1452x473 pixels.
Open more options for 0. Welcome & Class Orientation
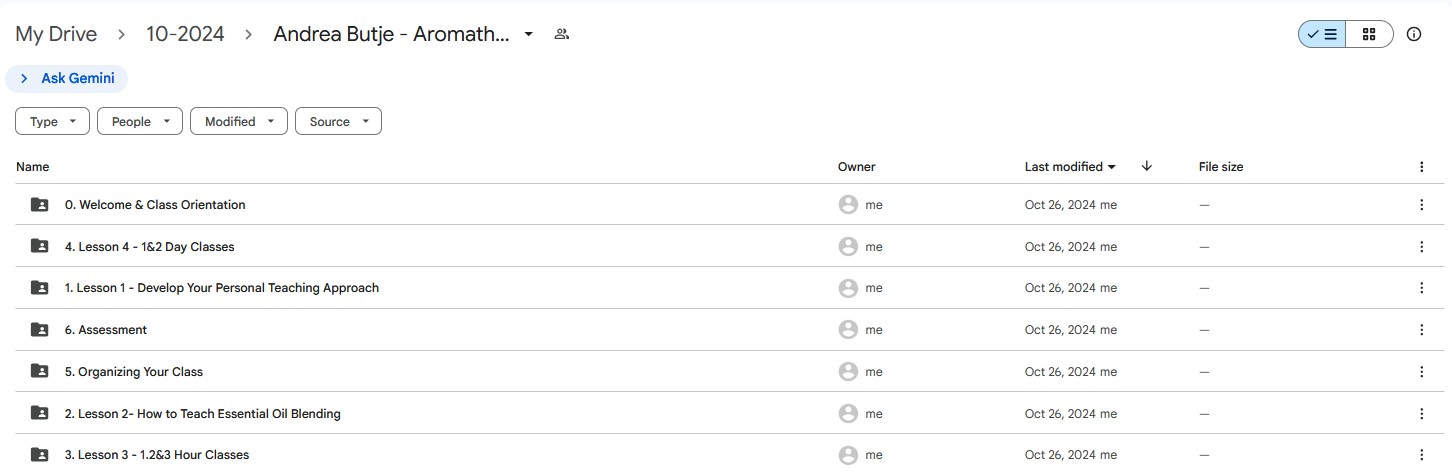coord(1421,205)
